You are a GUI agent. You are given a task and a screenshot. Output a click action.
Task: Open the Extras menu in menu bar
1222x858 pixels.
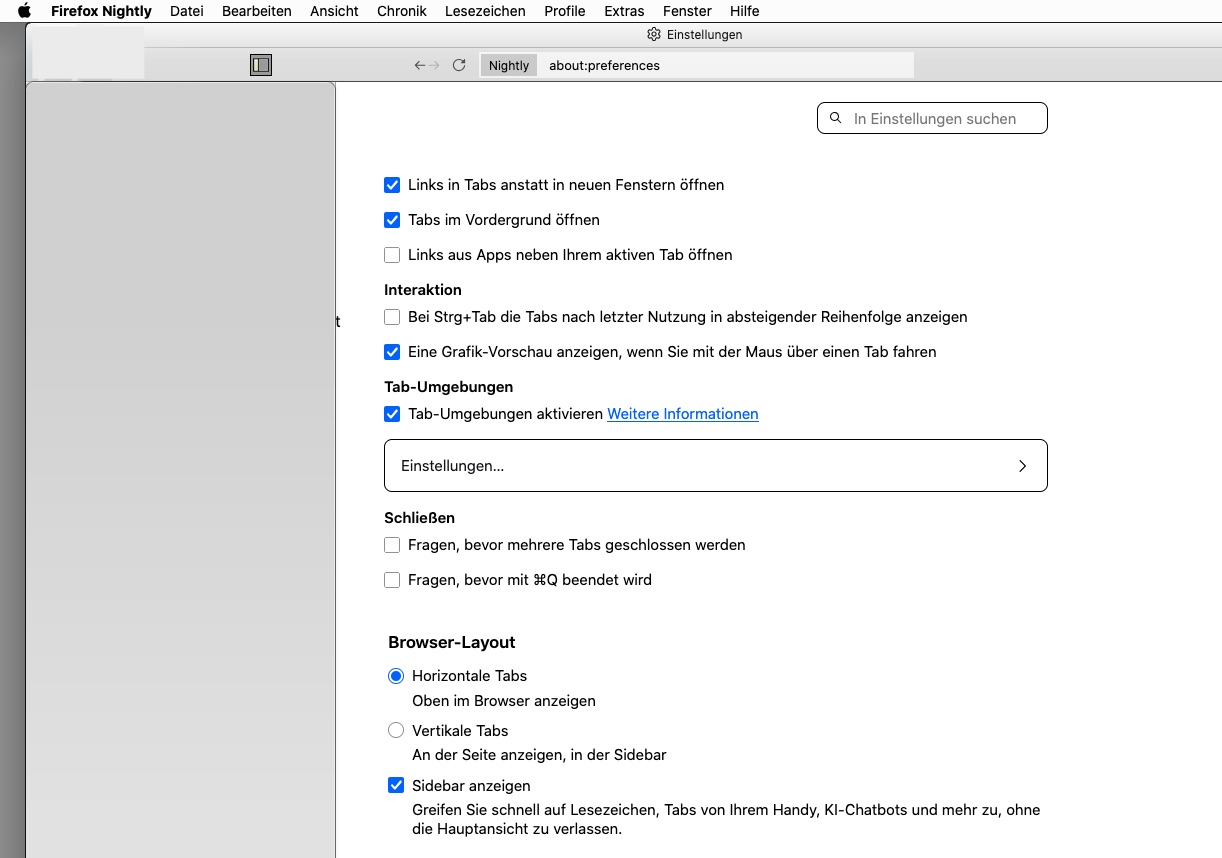click(x=624, y=11)
